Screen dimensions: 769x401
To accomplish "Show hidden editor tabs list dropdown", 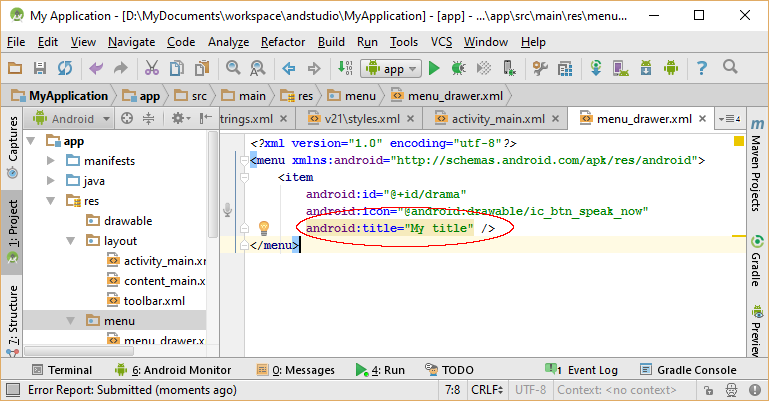I will 729,119.
